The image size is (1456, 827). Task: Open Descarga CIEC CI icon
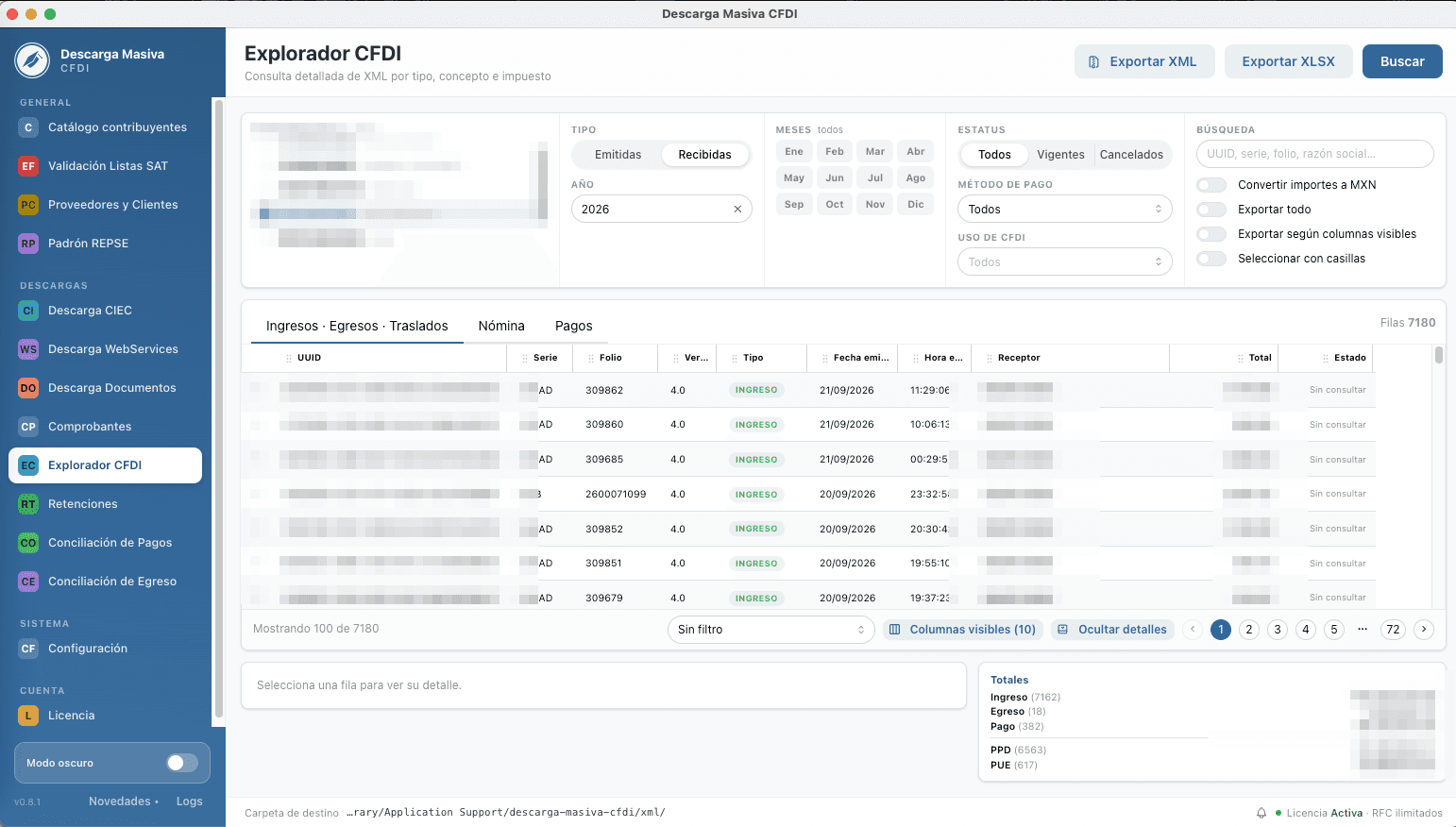28,311
